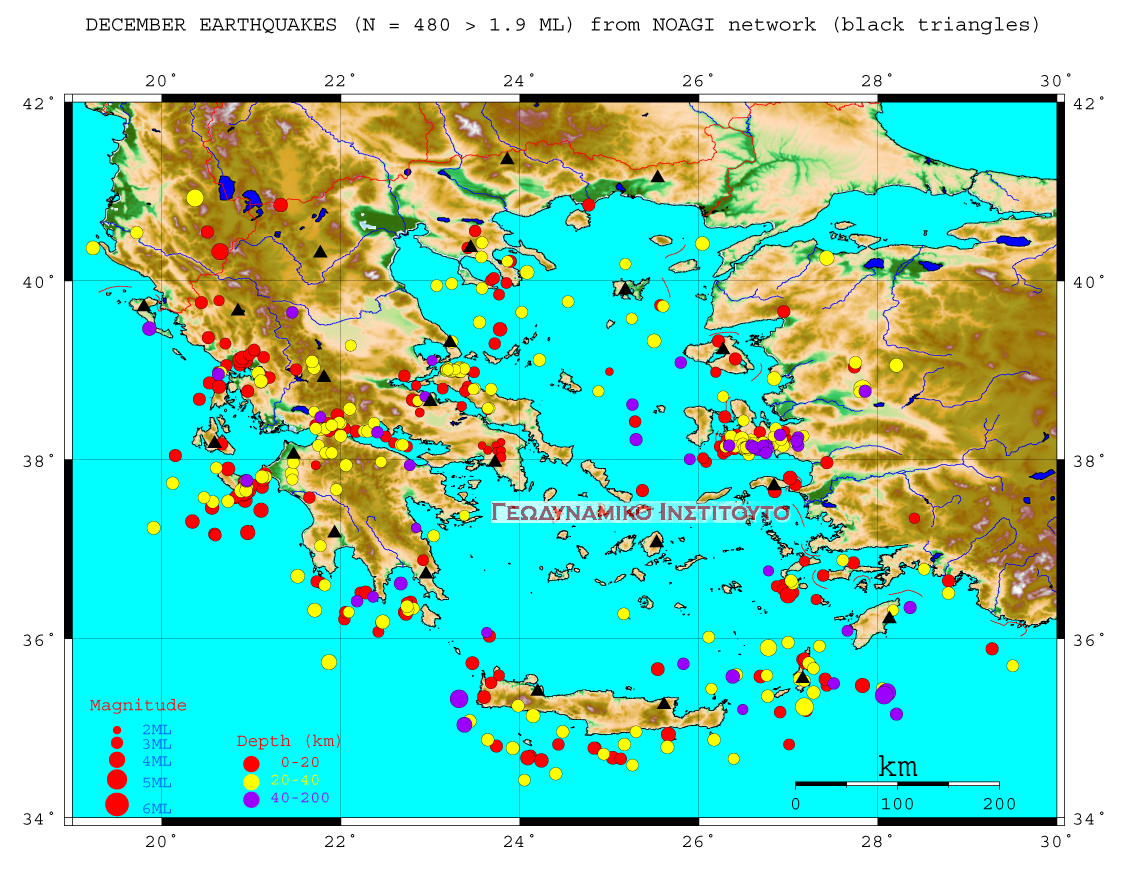
Task: Click the 34° latitude label on left axis
Action: click(x=39, y=819)
